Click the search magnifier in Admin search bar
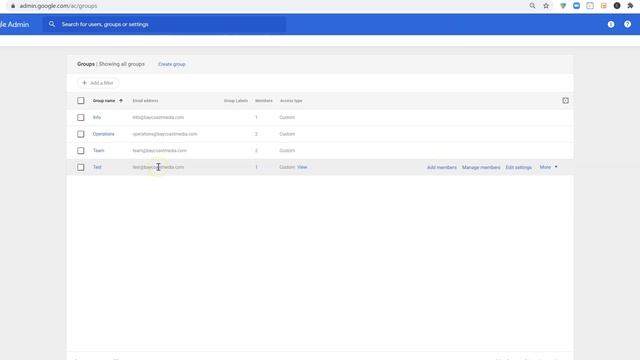Screen dimensions: 640x360 tap(52, 24)
